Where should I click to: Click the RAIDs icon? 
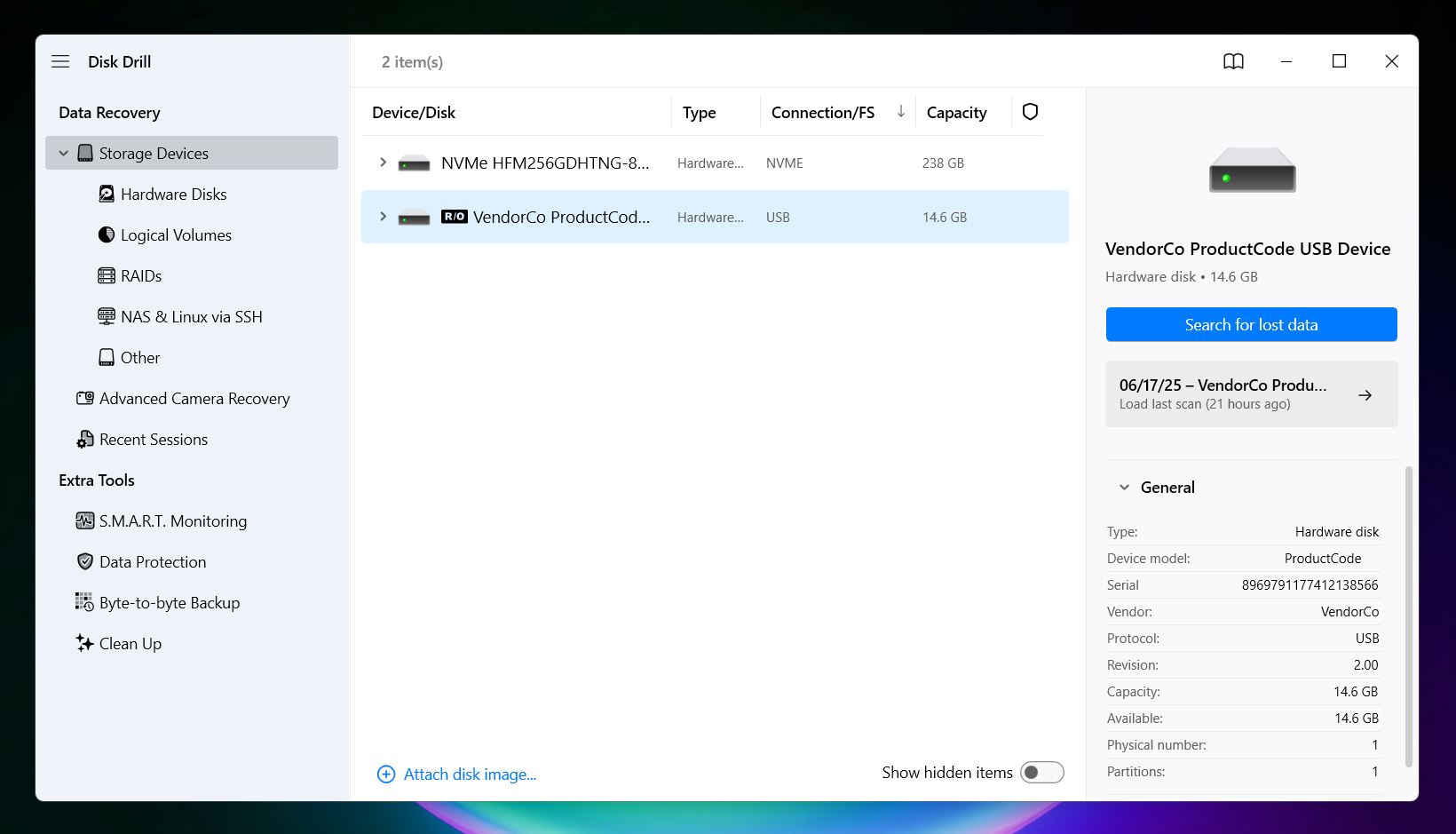(x=107, y=275)
